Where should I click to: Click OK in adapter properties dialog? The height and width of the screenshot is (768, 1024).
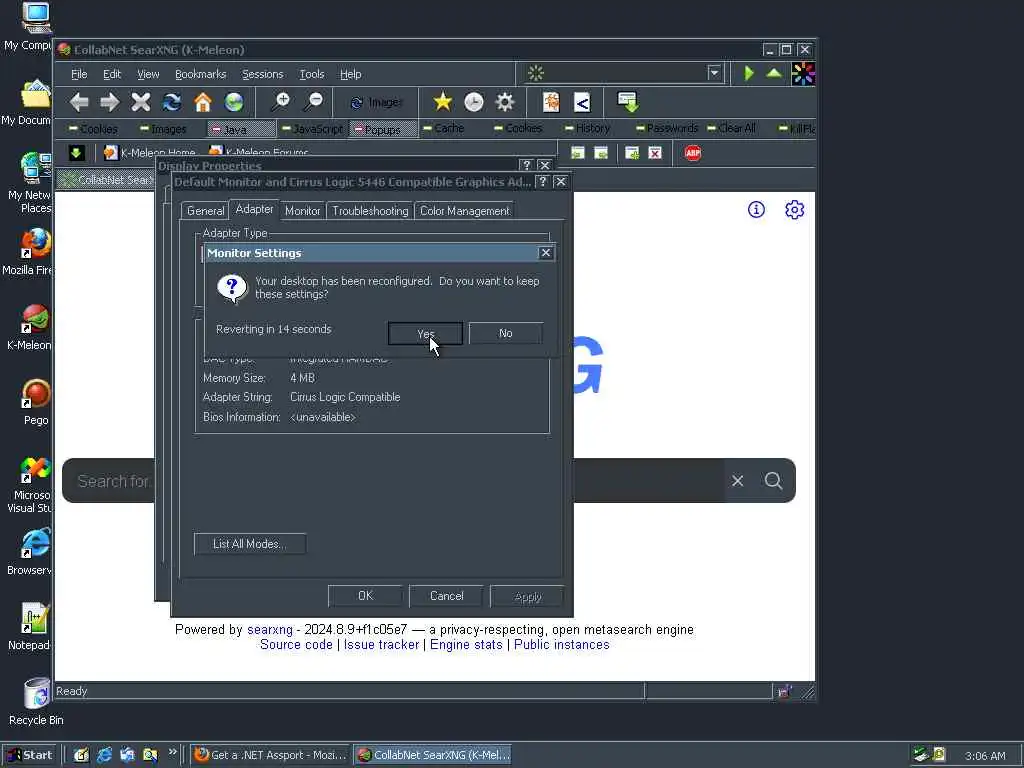[365, 596]
